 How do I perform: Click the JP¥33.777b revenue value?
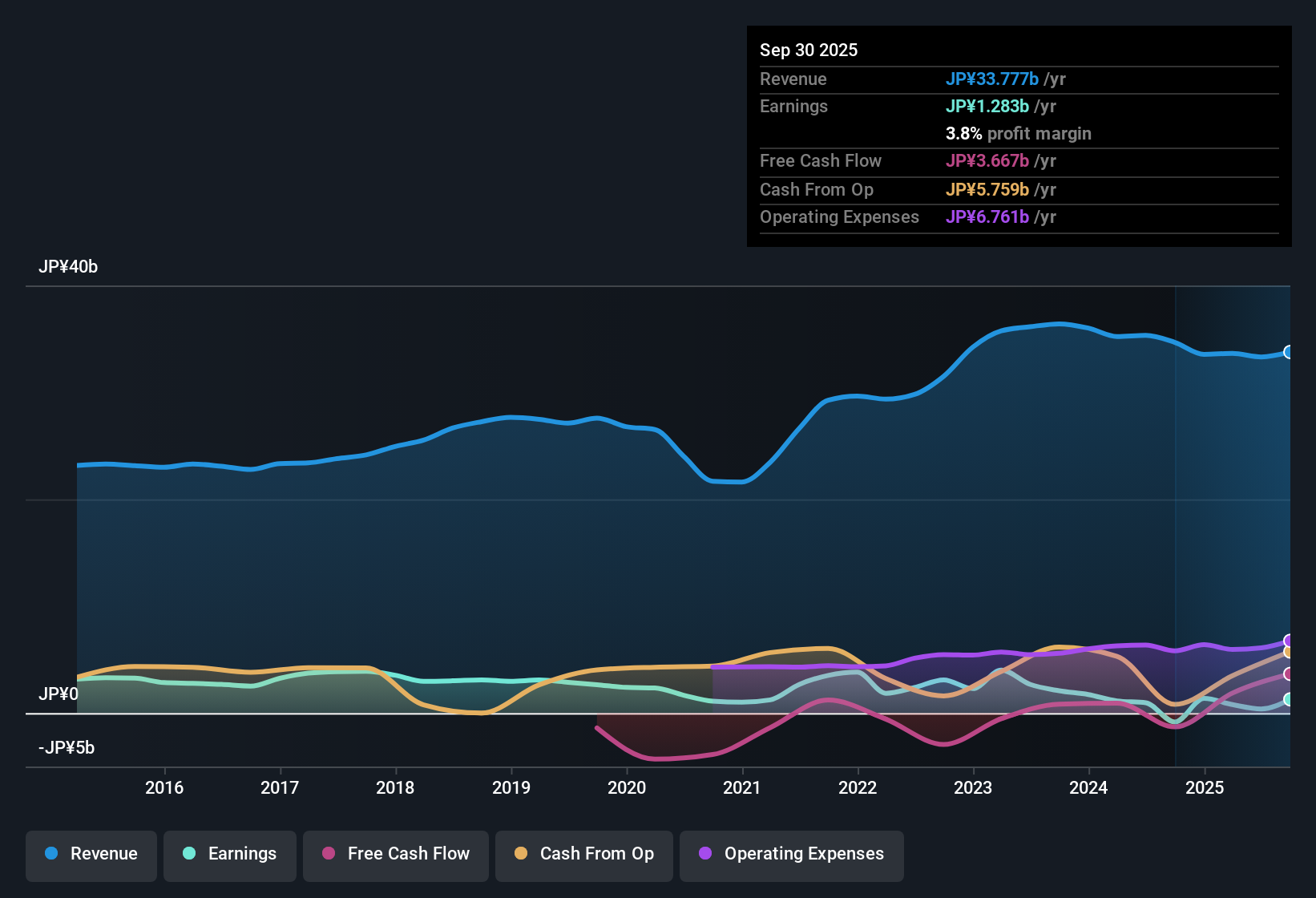[992, 79]
